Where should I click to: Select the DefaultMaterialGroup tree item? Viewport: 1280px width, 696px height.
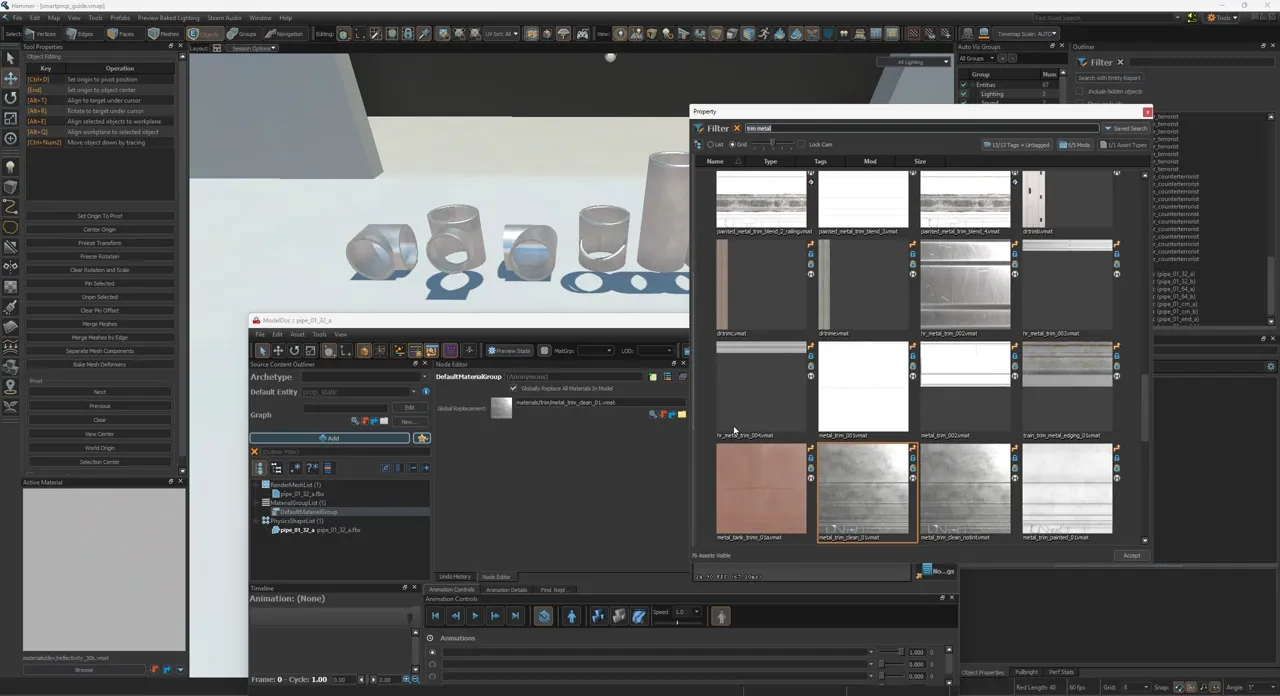tap(309, 512)
